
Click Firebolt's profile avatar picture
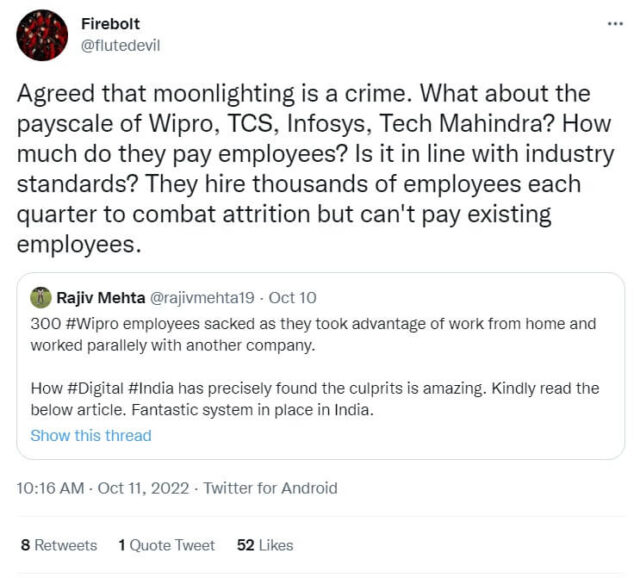point(42,35)
